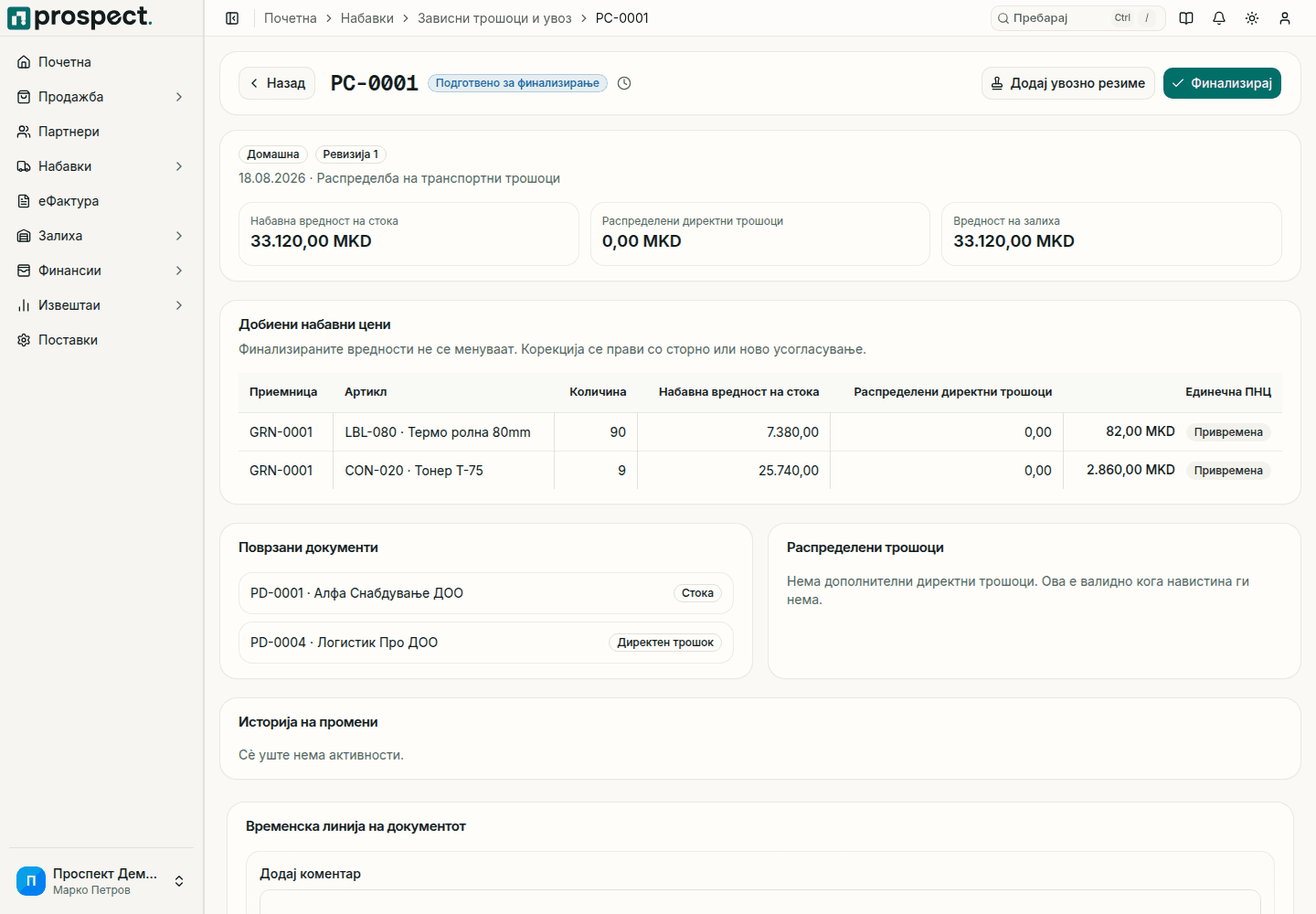This screenshot has width=1316, height=914.
Task: Go back with Назад button
Action: 277,83
